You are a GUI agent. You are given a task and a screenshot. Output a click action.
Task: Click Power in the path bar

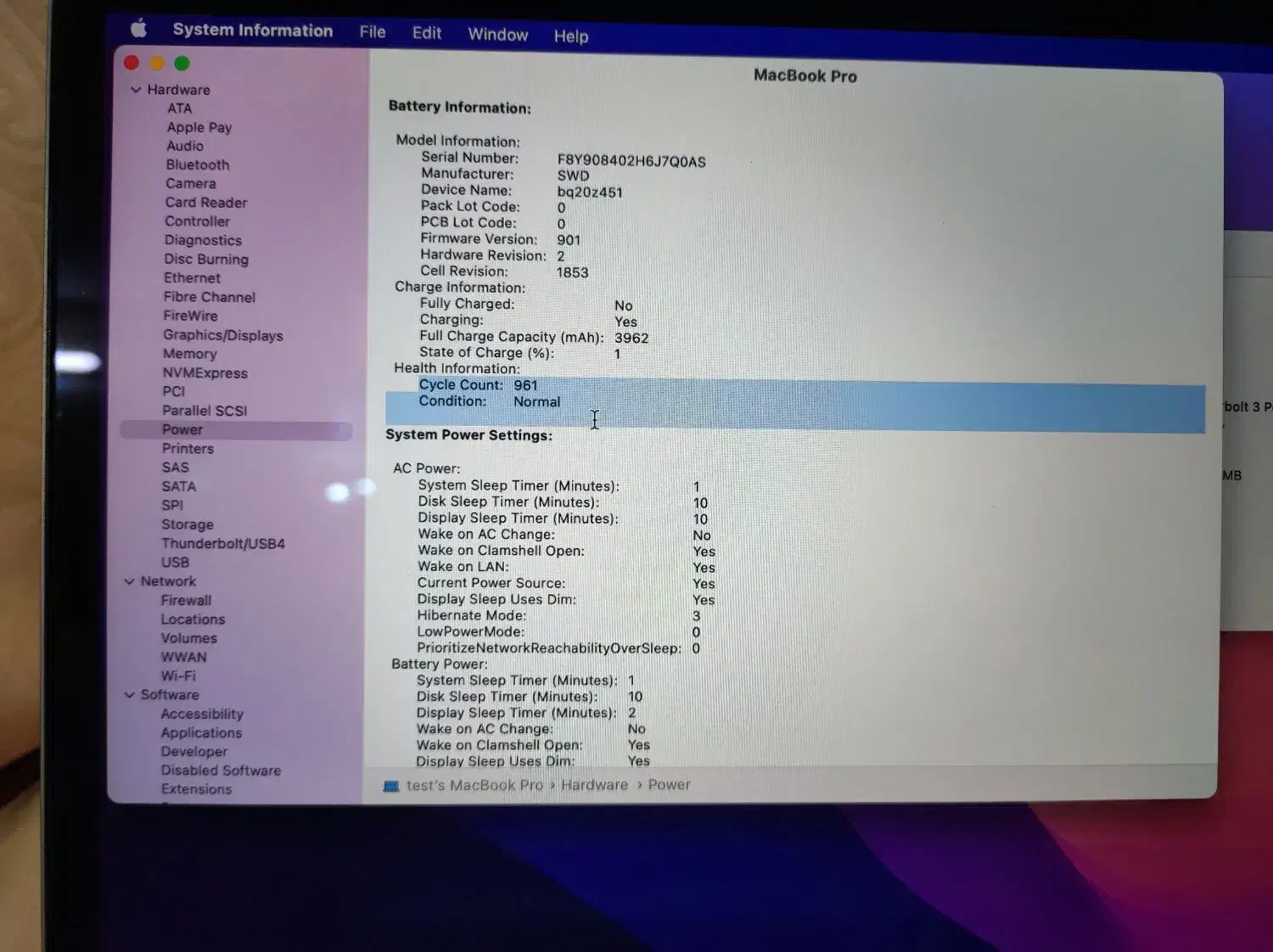pyautogui.click(x=669, y=786)
